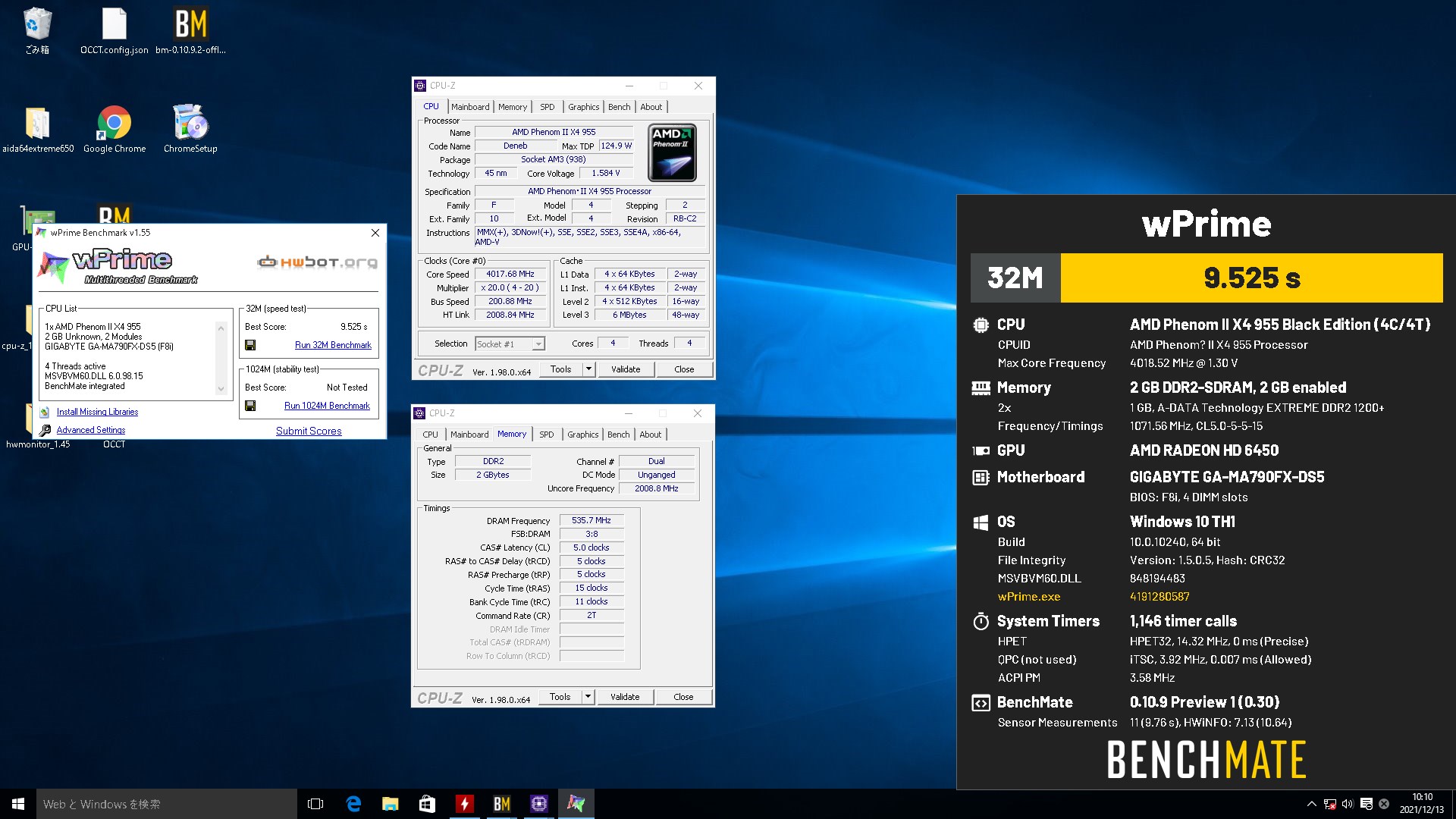The width and height of the screenshot is (1456, 819).
Task: Switch to the CPU tab in bottom CPU-Z
Action: [x=430, y=435]
